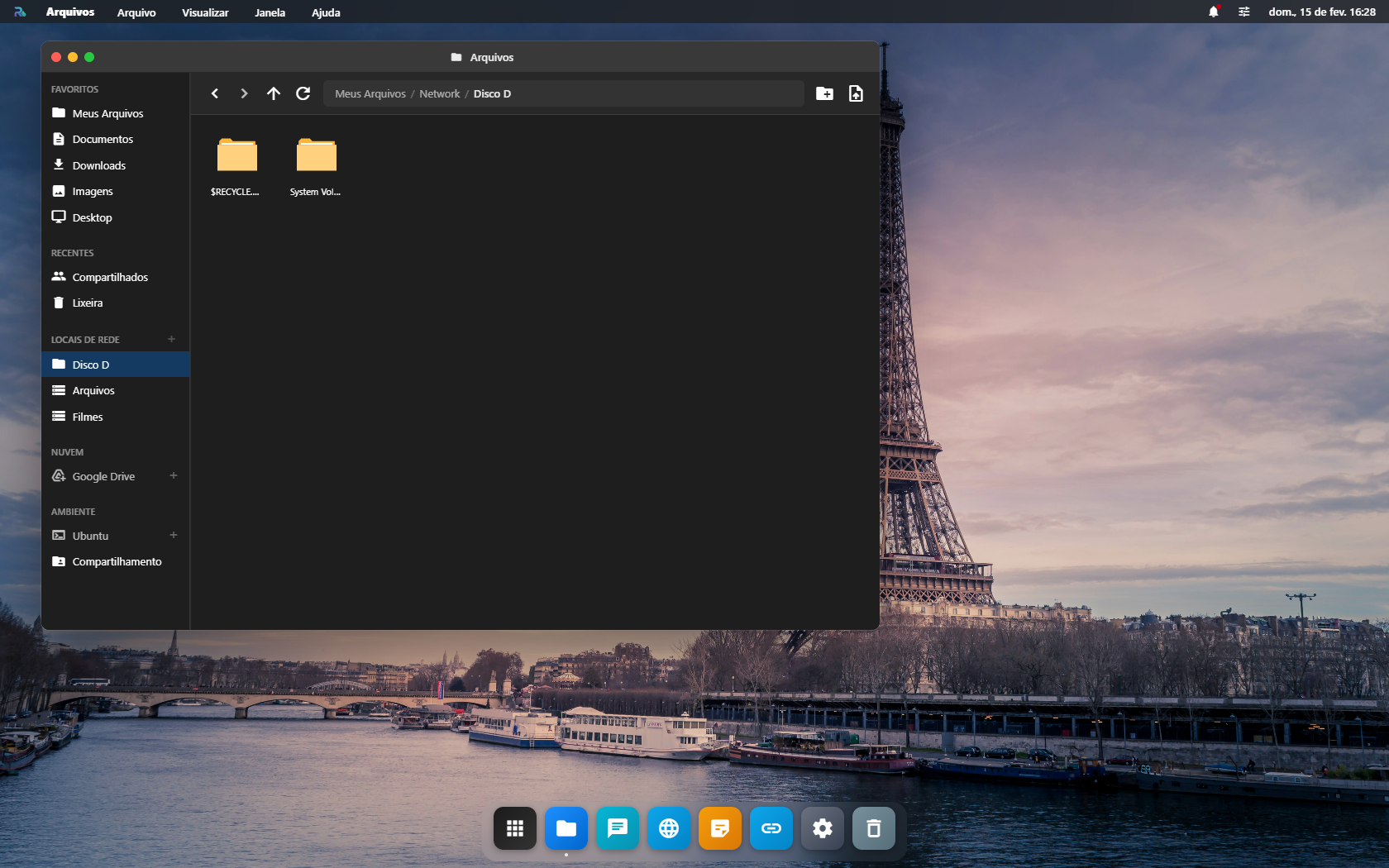Open the Janela menu
1389x868 pixels.
point(270,12)
